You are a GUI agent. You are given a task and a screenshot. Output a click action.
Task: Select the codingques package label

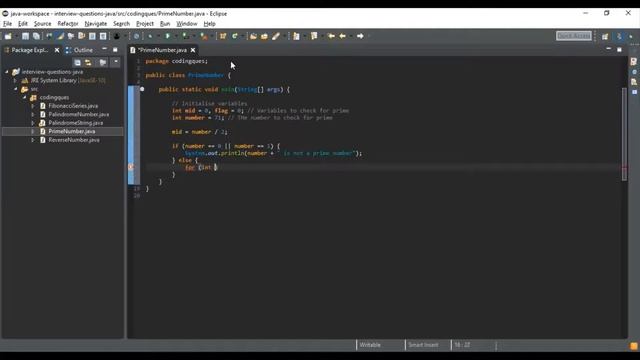(54, 98)
